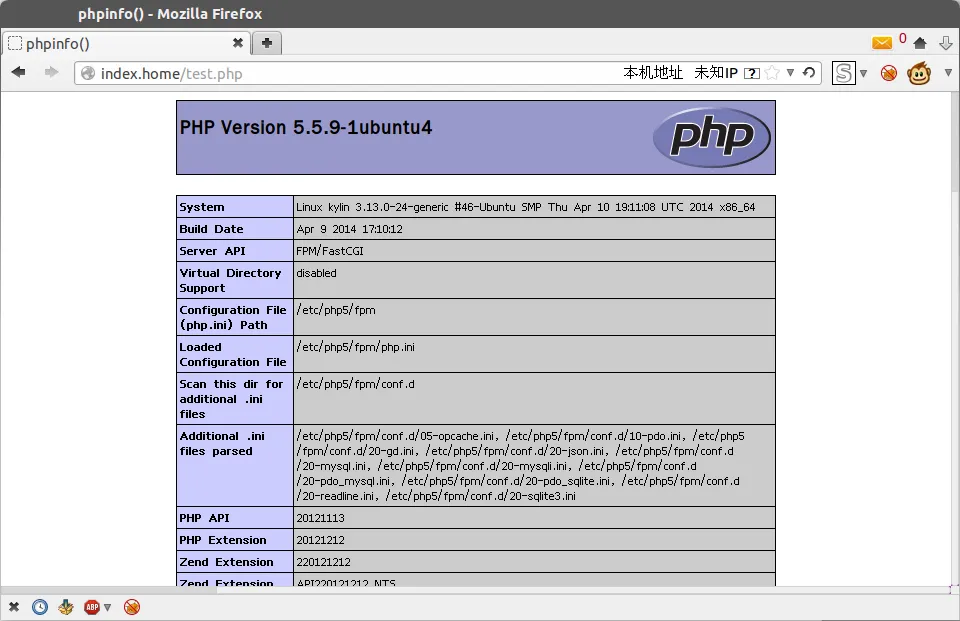
Task: Open a new tab with plus button
Action: [x=267, y=43]
